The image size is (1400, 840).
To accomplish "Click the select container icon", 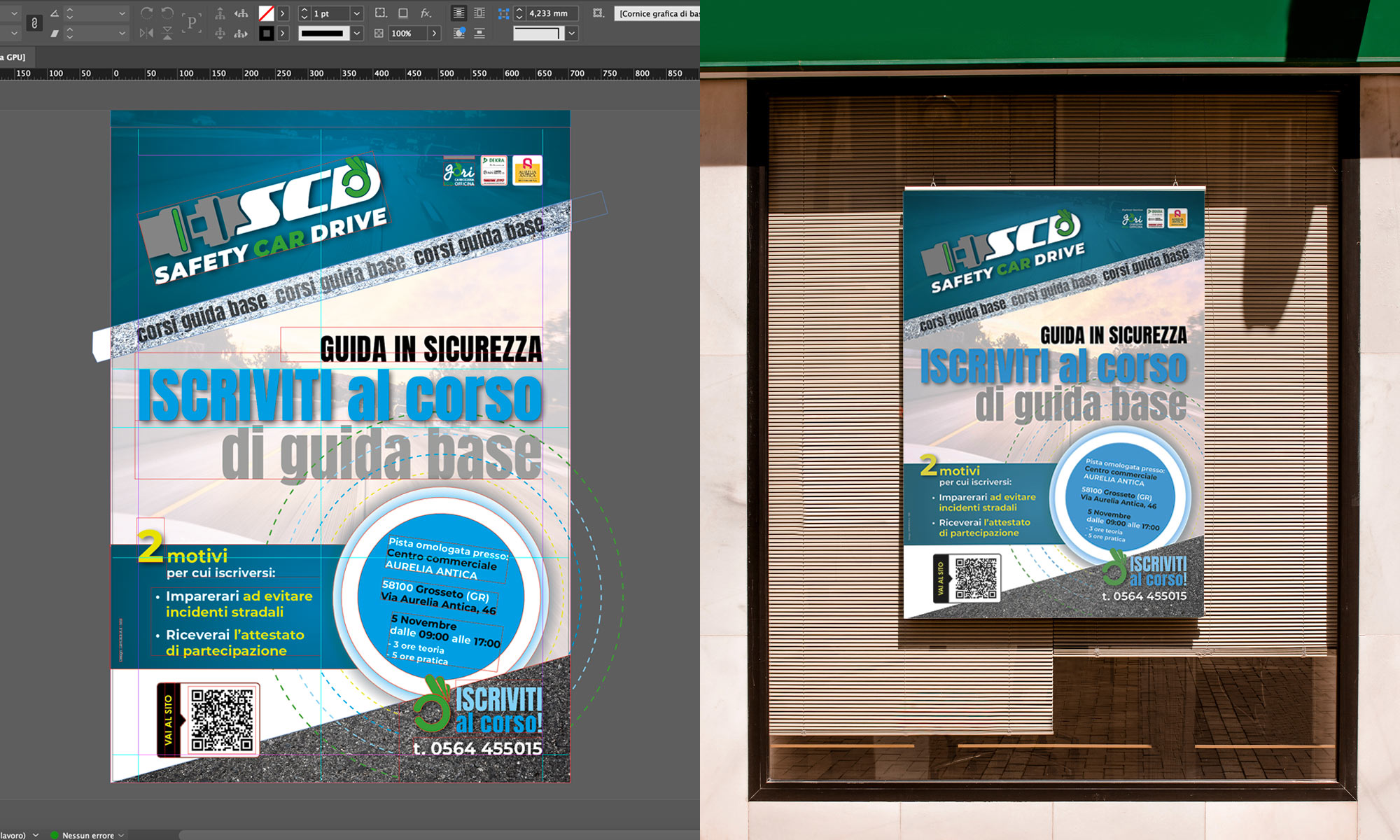I will click(220, 13).
